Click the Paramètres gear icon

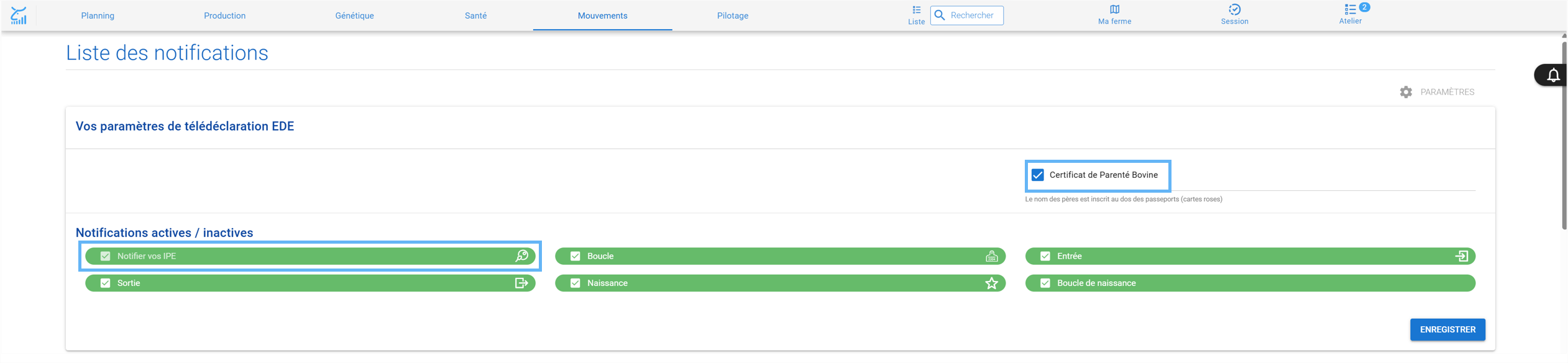(x=1406, y=92)
